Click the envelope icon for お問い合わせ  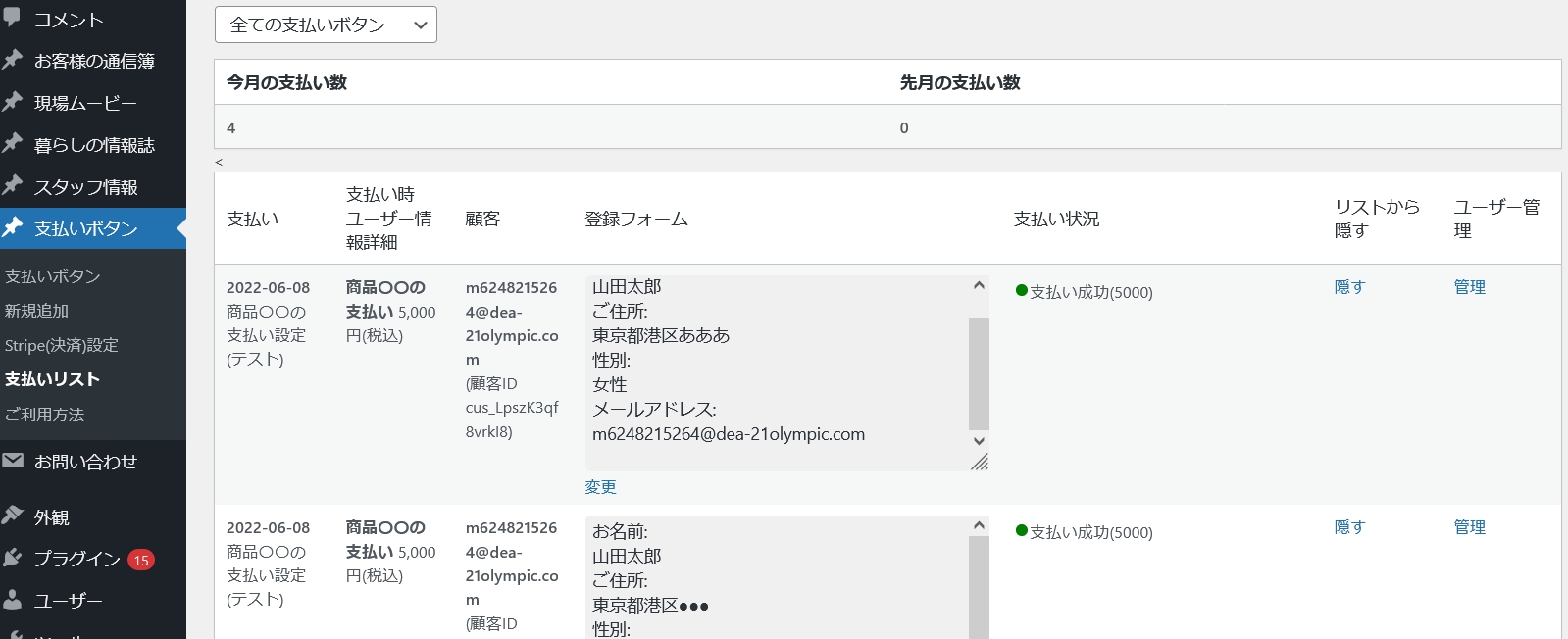pos(13,461)
